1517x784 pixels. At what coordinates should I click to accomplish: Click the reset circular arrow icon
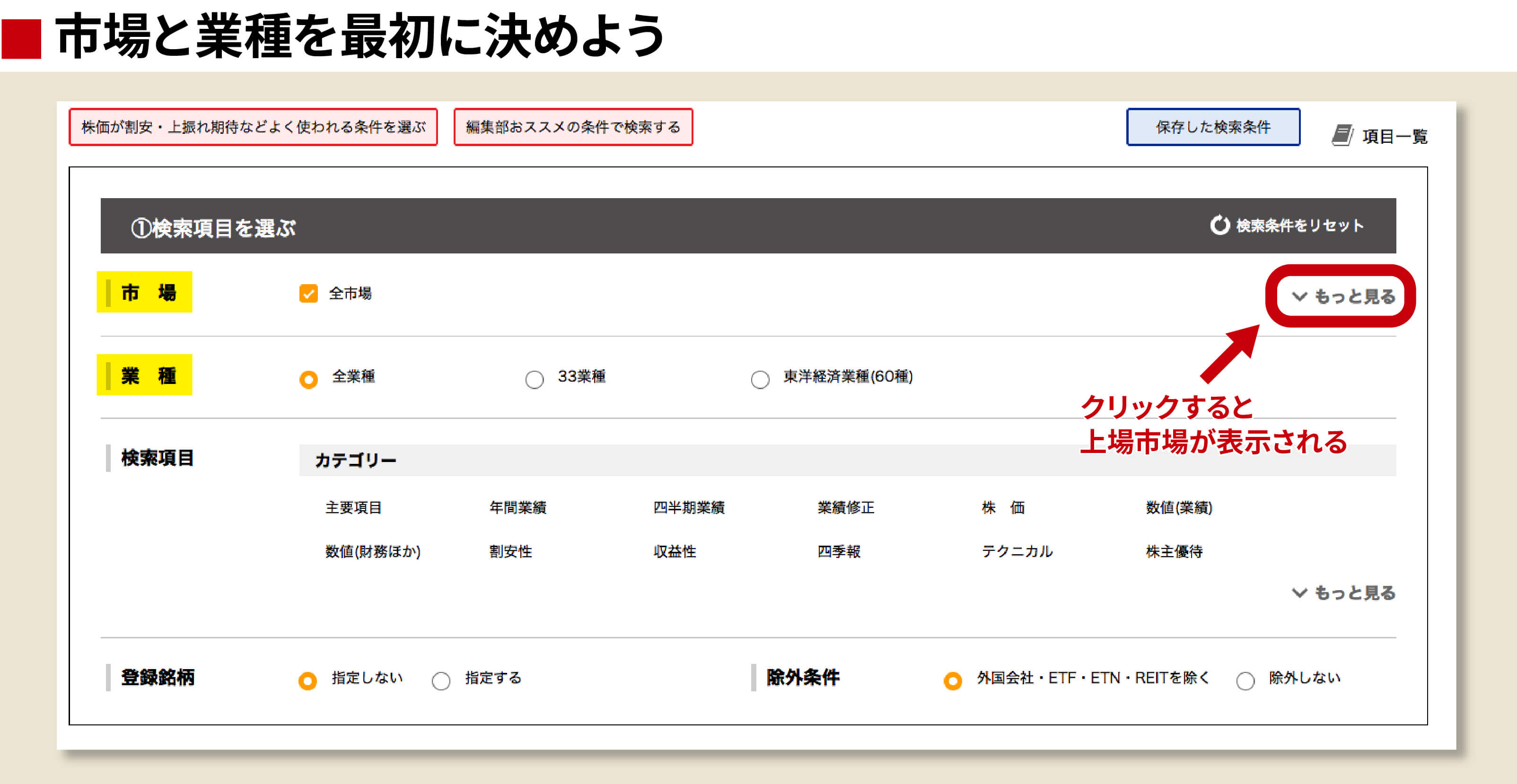point(1219,225)
